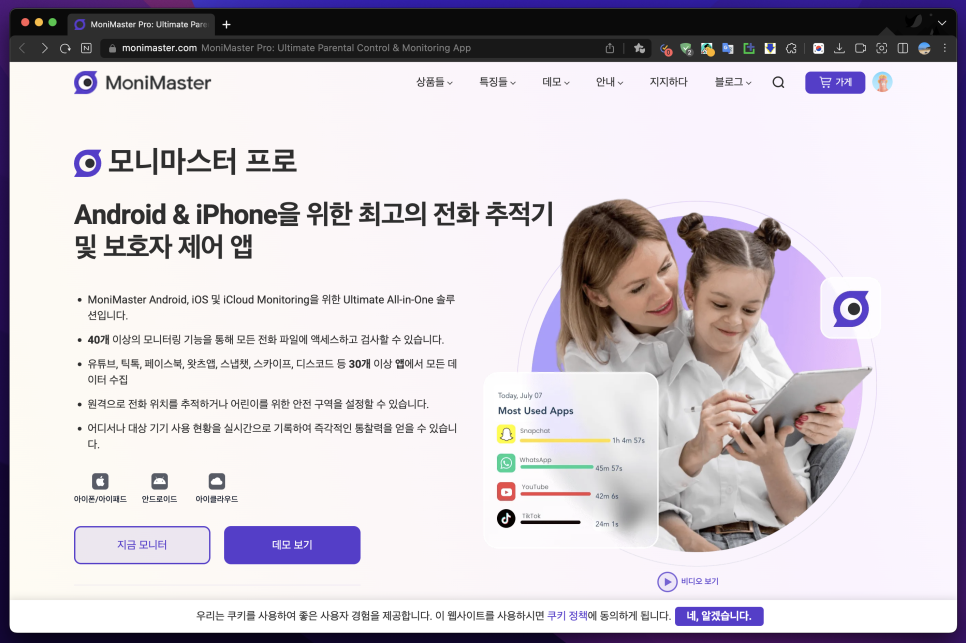Image resolution: width=966 pixels, height=643 pixels.
Task: Open the 지지하다 support menu item
Action: point(668,82)
